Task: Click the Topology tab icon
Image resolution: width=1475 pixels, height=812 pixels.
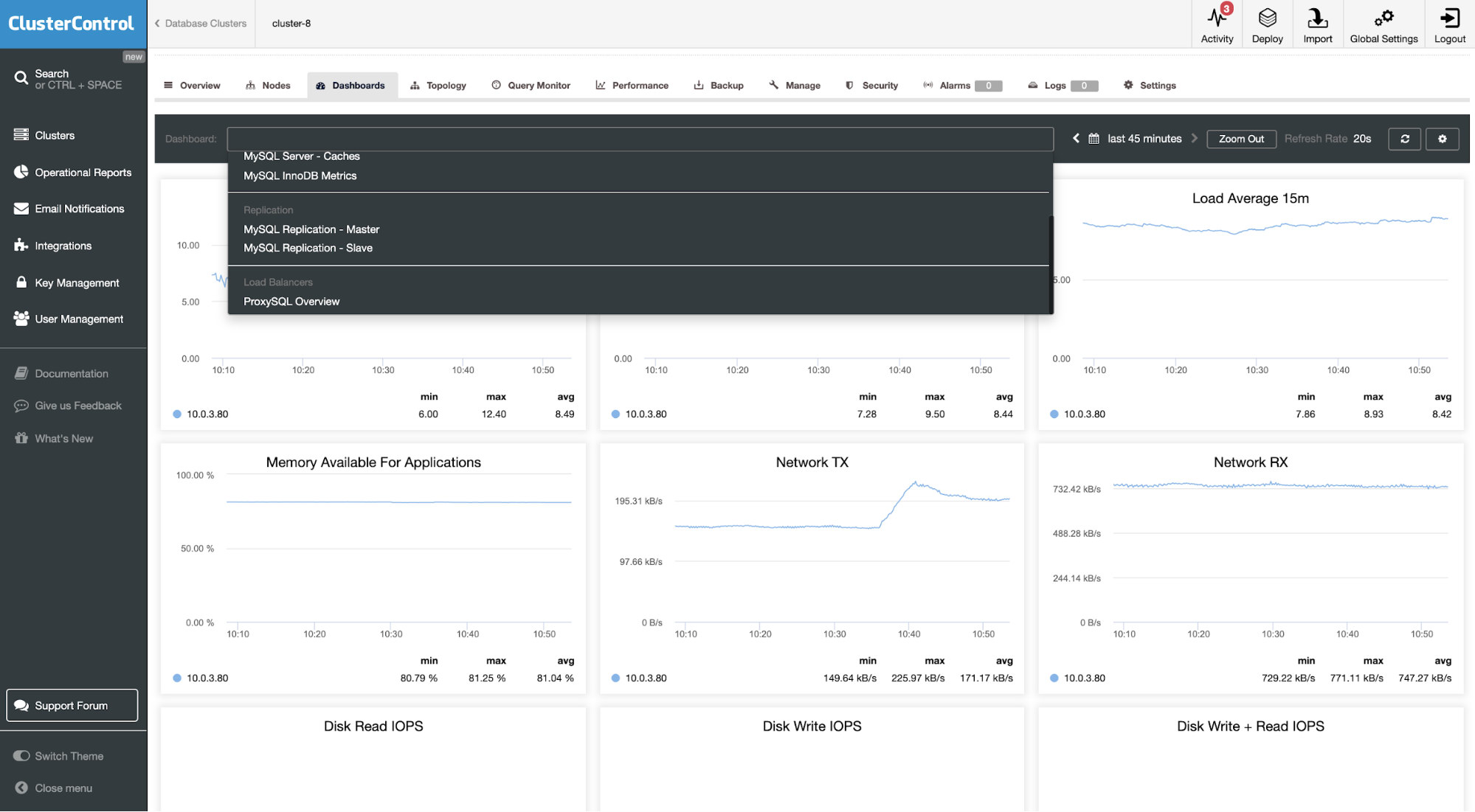Action: [x=415, y=85]
